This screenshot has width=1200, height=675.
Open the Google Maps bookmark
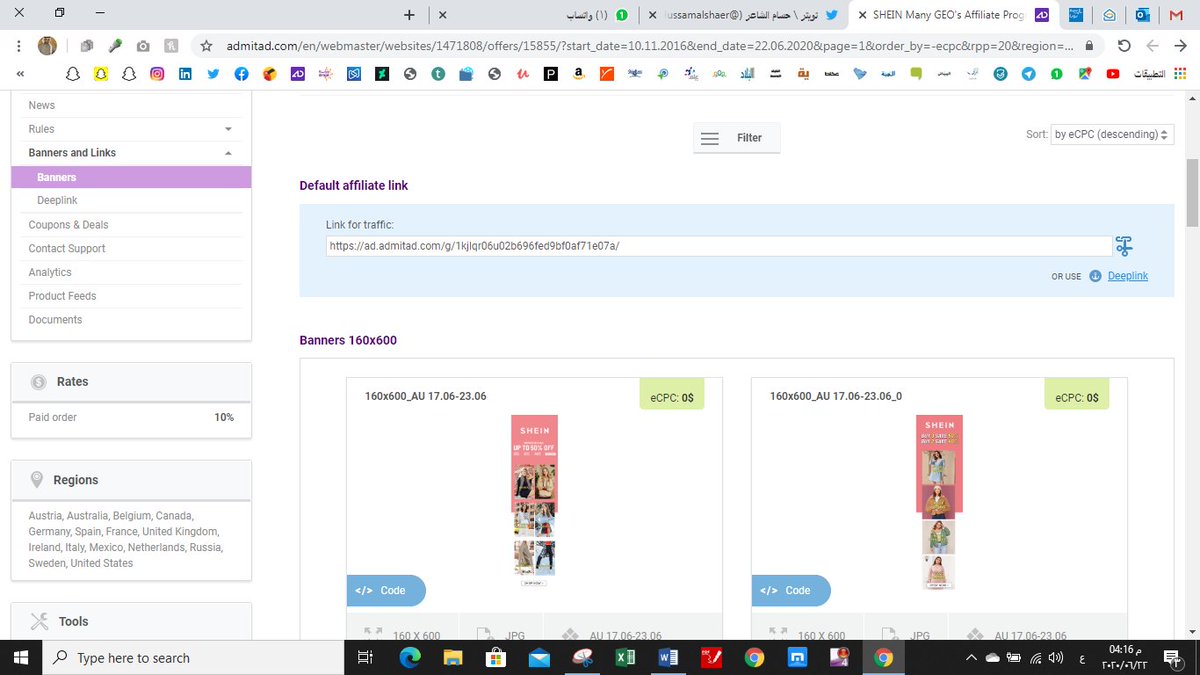(1085, 74)
